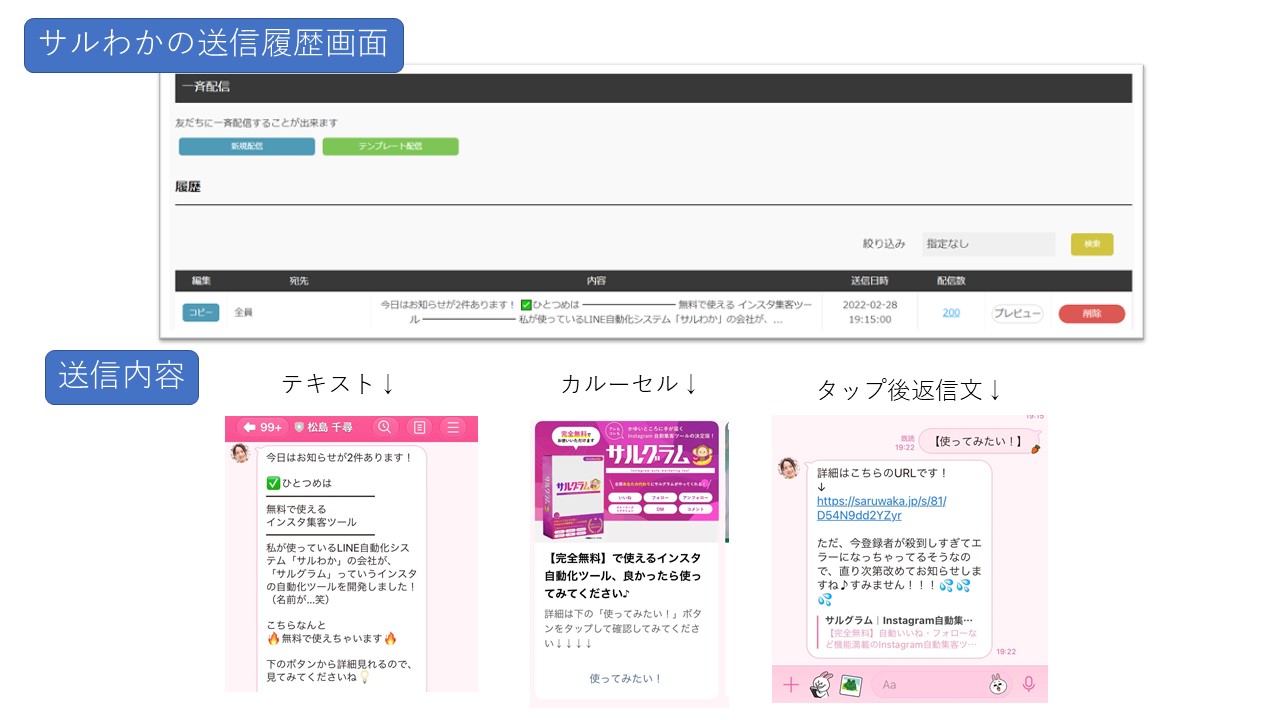Click the message content cell starting 今日はお知らせが2件

596,312
